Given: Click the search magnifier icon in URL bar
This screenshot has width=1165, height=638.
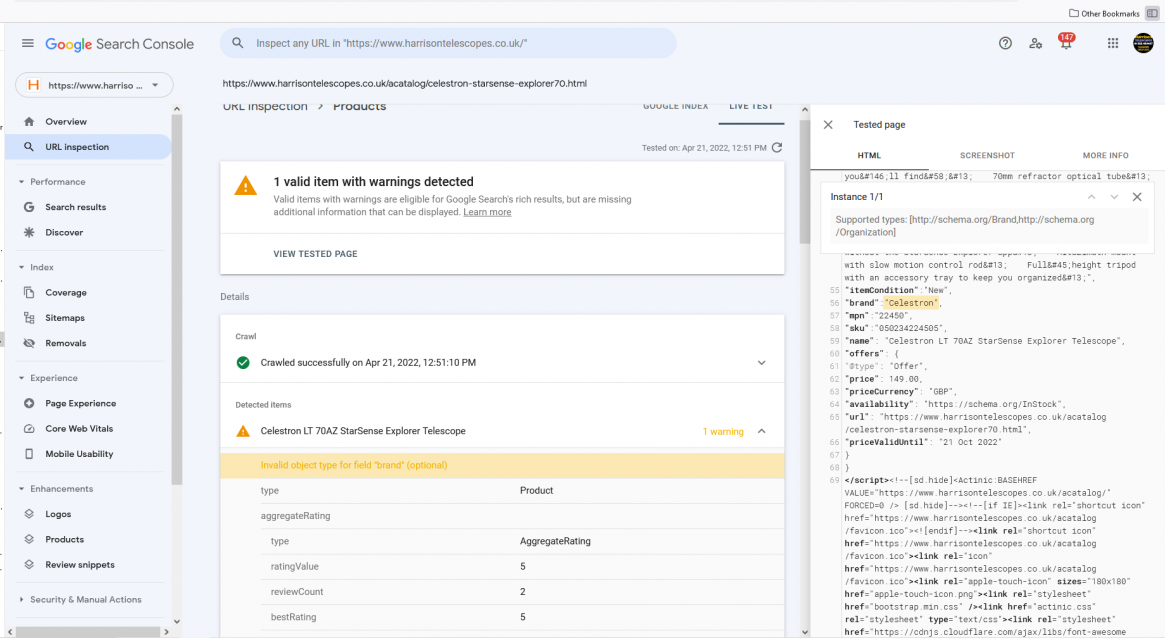Looking at the screenshot, I should 238,43.
